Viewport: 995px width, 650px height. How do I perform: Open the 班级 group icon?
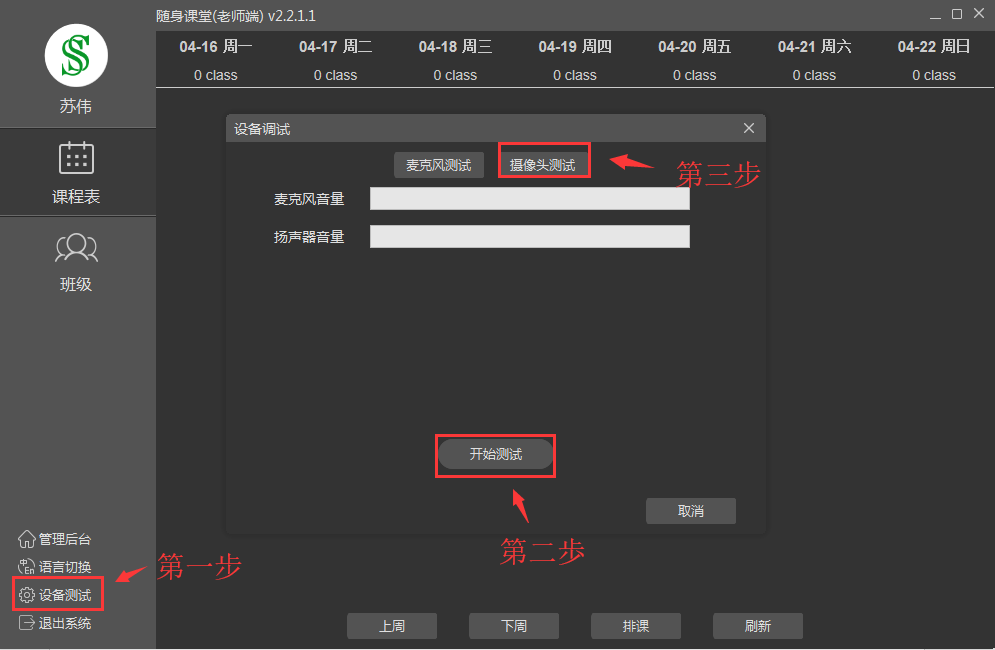pyautogui.click(x=76, y=246)
